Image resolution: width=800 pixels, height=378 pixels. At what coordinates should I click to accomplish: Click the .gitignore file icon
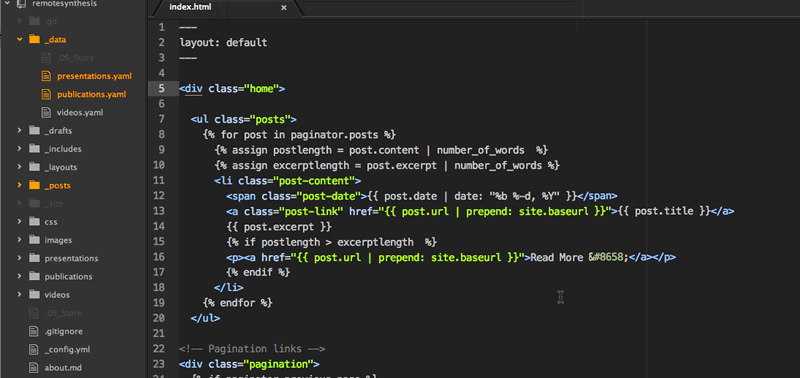tap(34, 331)
